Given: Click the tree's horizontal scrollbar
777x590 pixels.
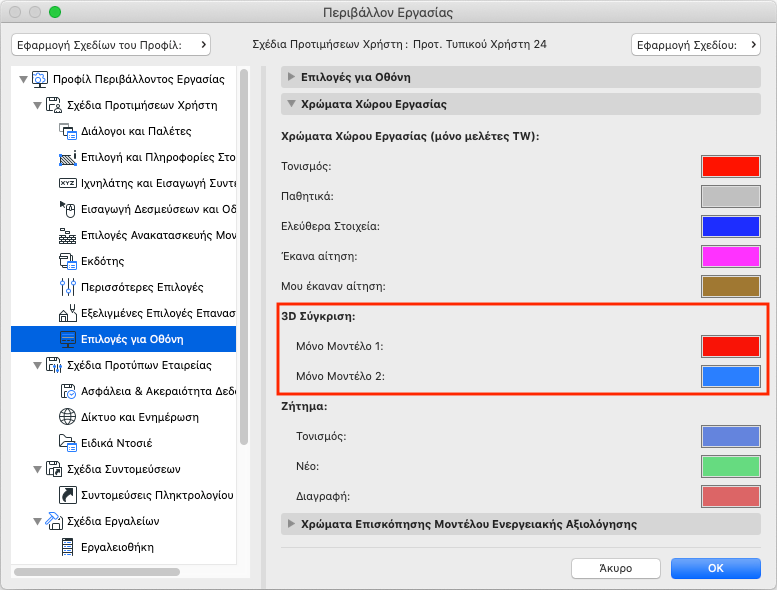Looking at the screenshot, I should (97, 572).
